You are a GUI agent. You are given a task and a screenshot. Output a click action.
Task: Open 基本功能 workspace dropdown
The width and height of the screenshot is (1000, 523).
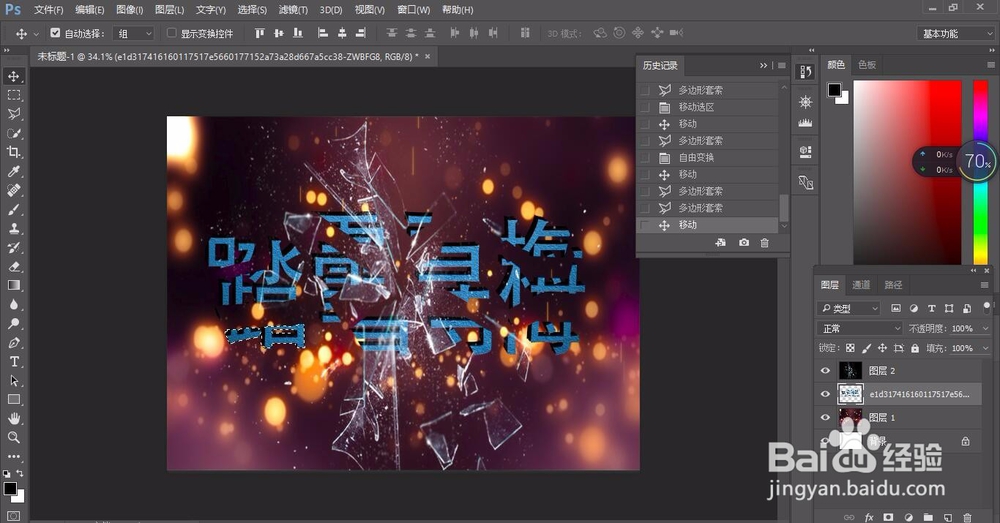(x=955, y=33)
